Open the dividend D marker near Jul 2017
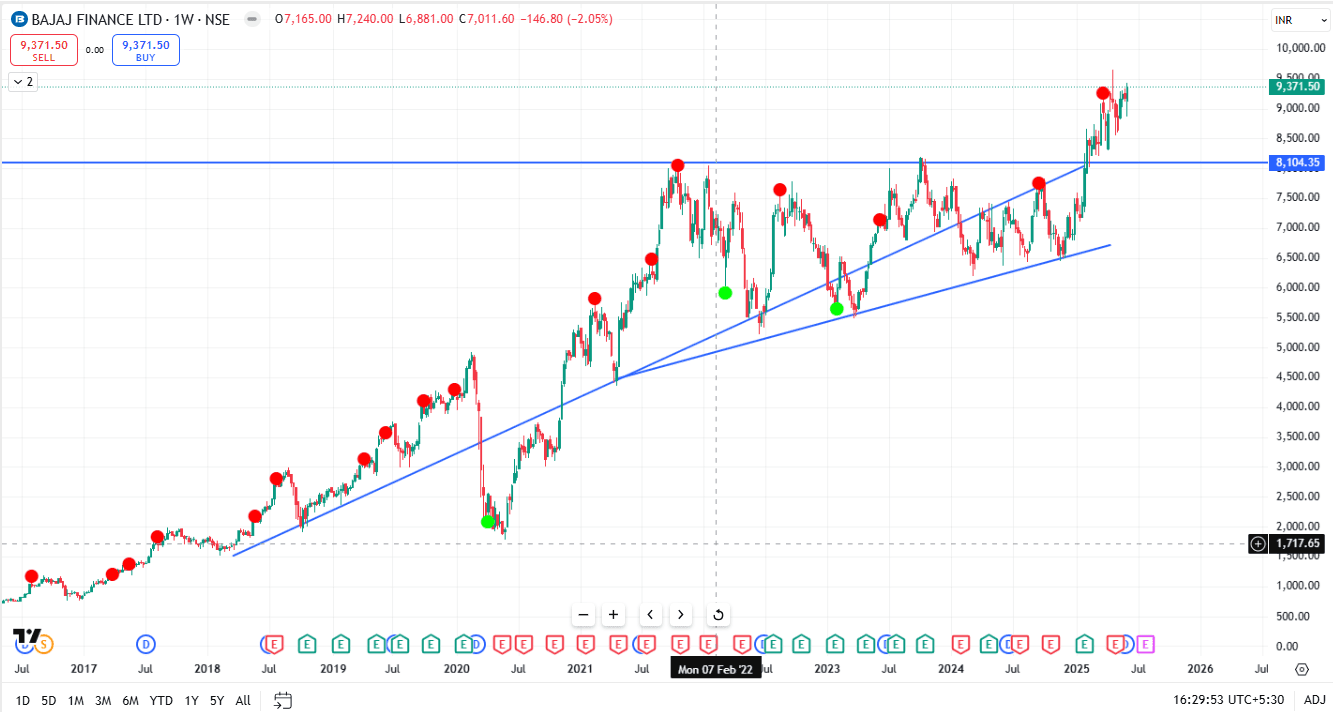Screen dimensions: 1333x712 pos(146,644)
